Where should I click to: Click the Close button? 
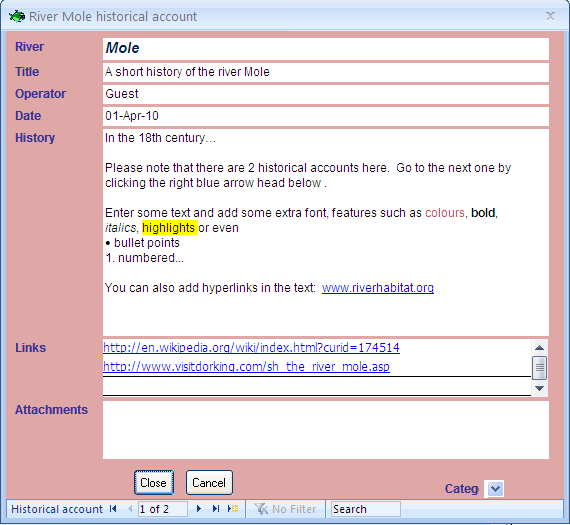154,482
